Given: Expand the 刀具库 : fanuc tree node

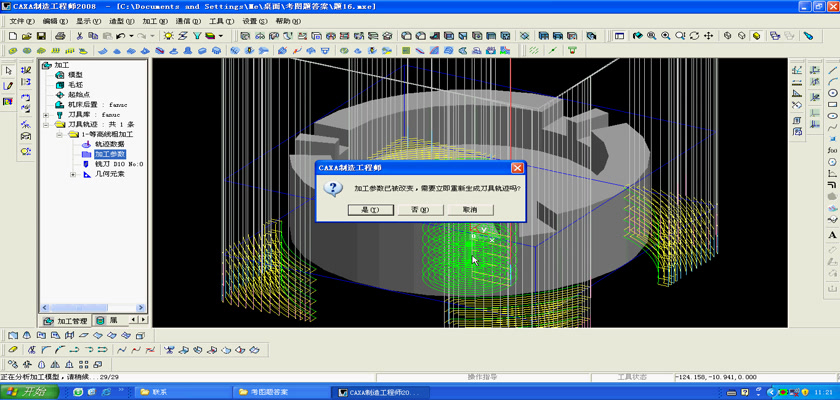Looking at the screenshot, I should click(46, 115).
